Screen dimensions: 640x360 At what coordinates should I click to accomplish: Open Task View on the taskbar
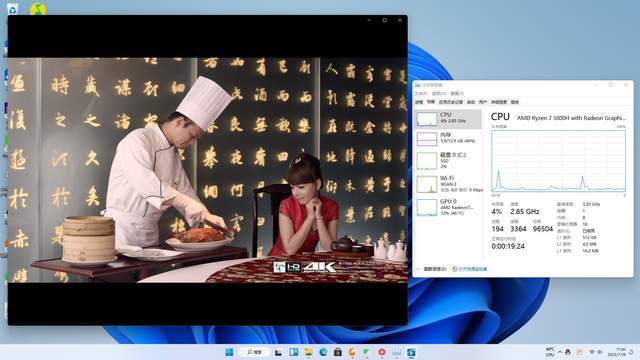coord(279,352)
